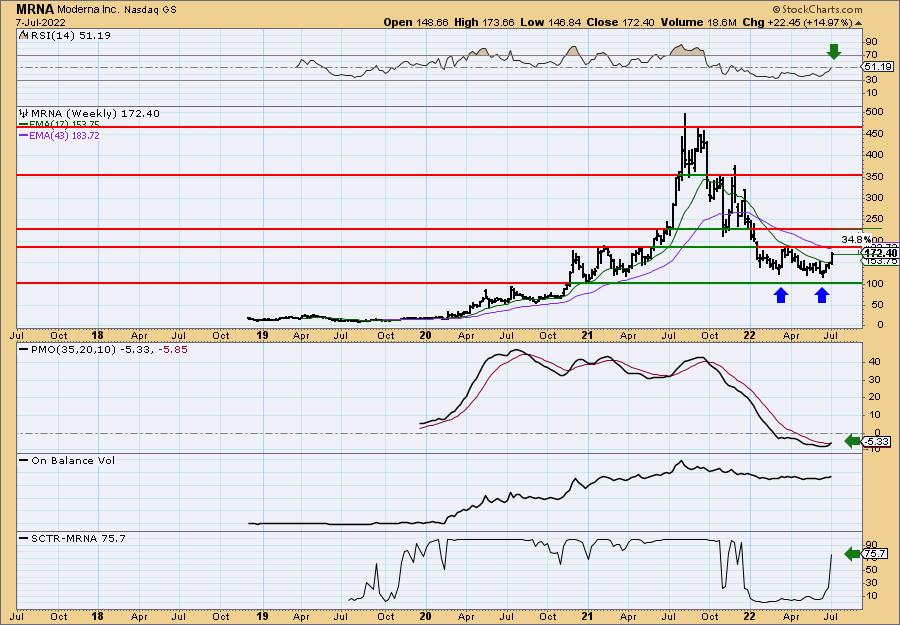Click the Close 172.40 header value
This screenshot has width=900, height=625.
[618, 22]
